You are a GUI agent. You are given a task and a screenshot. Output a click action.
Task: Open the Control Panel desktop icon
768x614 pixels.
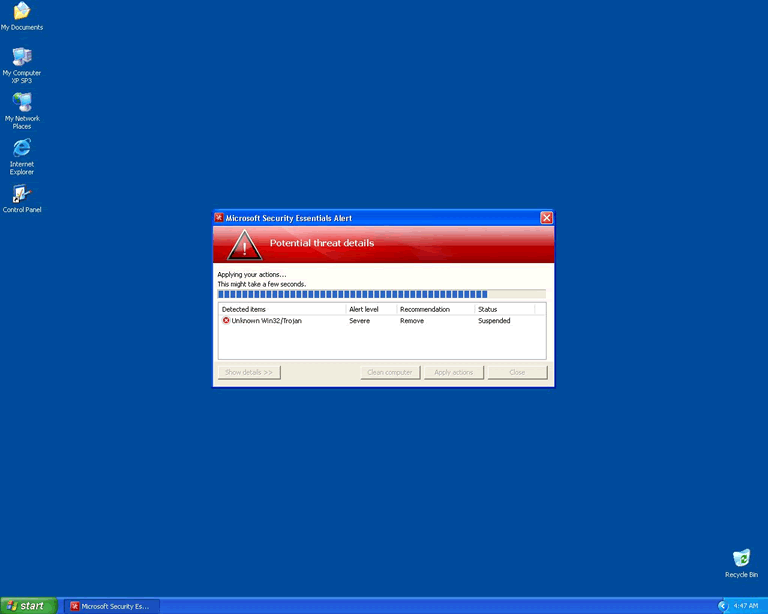pyautogui.click(x=21, y=194)
